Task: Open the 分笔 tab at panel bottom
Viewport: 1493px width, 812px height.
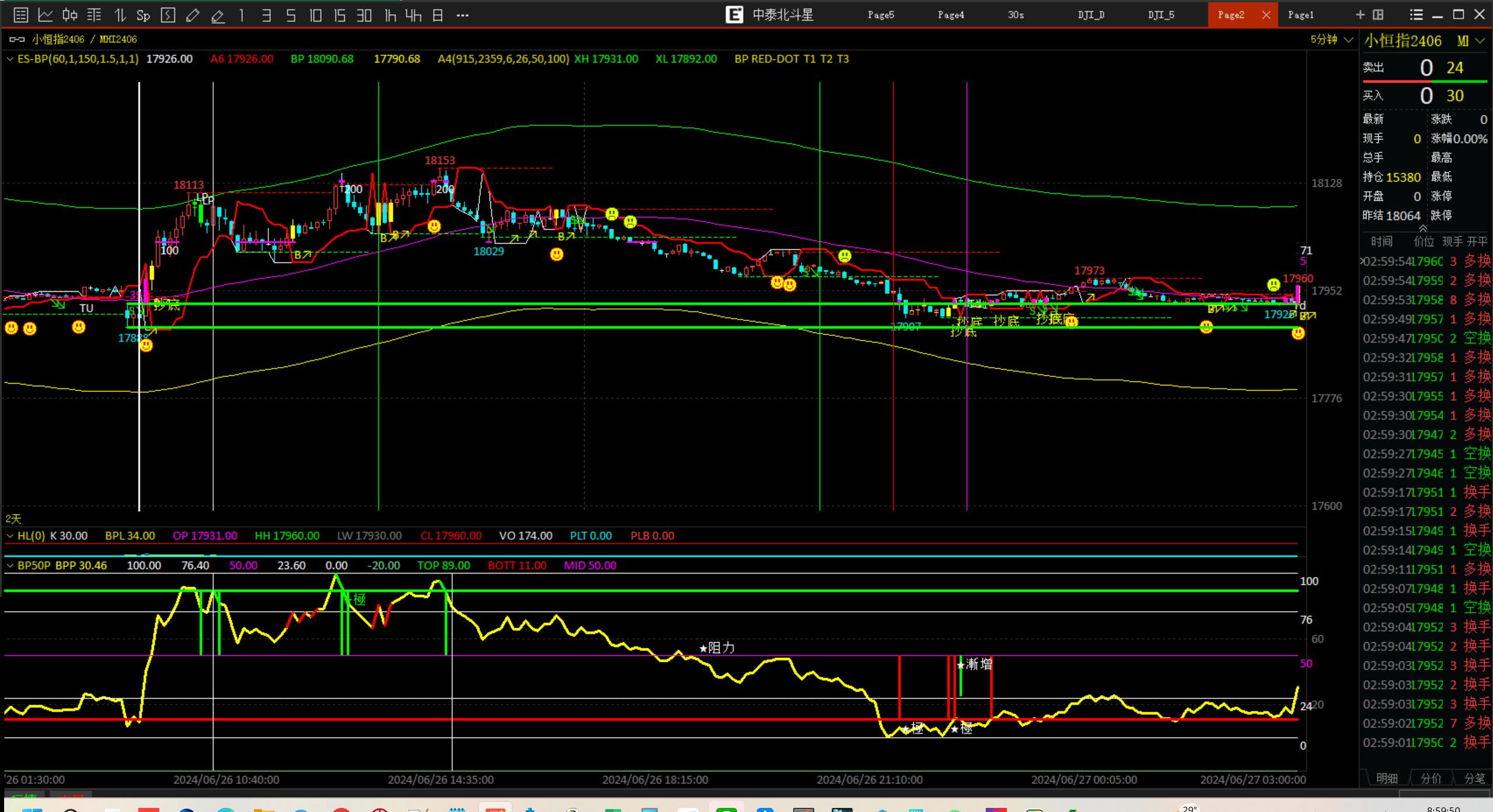Action: [1474, 778]
